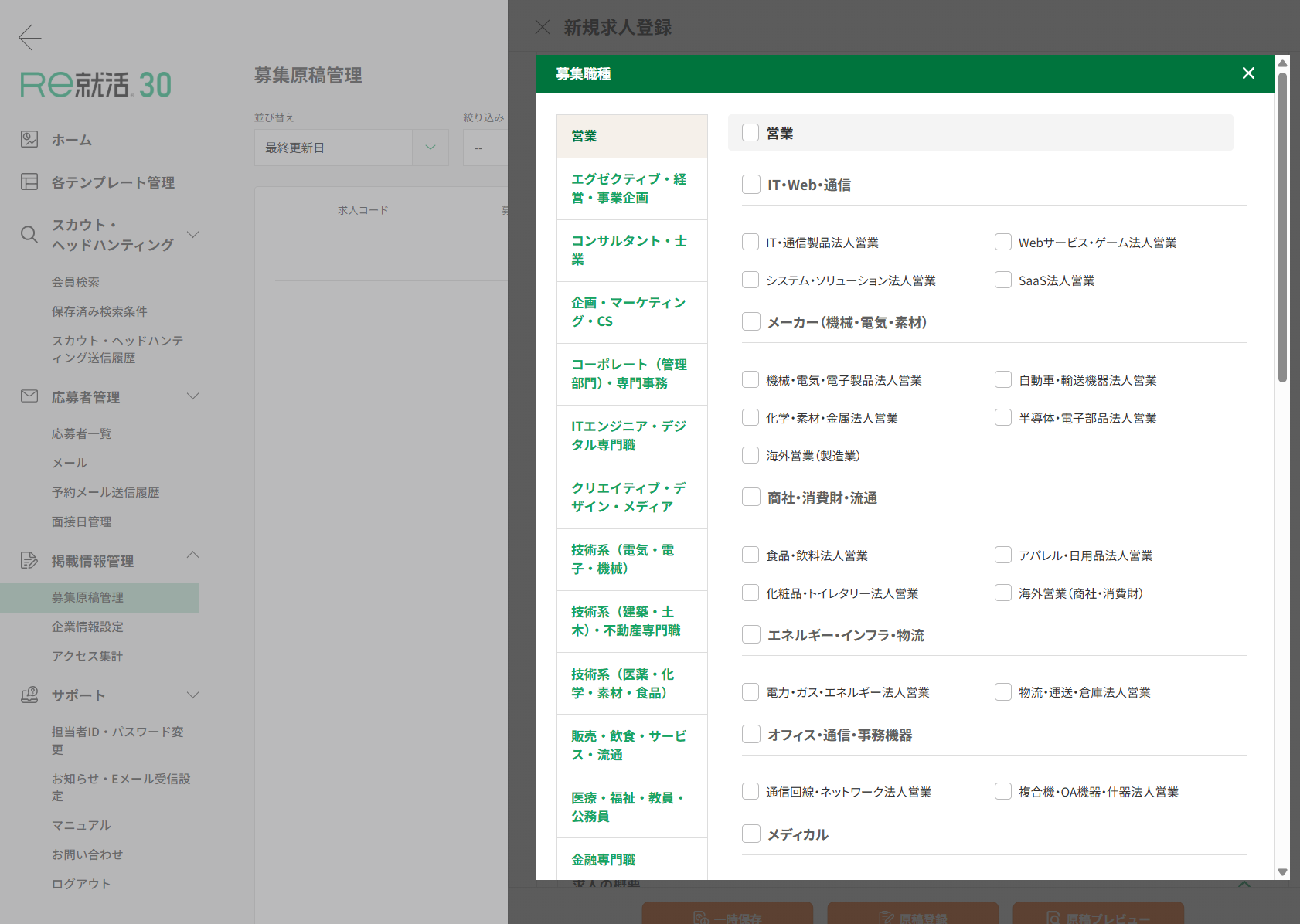The height and width of the screenshot is (924, 1300).
Task: Open 保存済み検索条件 sidebar link
Action: (99, 311)
